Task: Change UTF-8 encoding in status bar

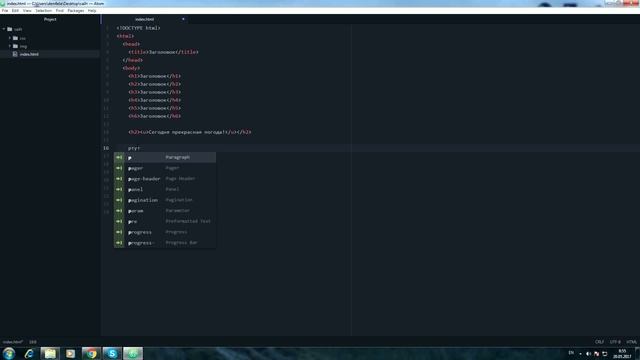Action: [615, 342]
